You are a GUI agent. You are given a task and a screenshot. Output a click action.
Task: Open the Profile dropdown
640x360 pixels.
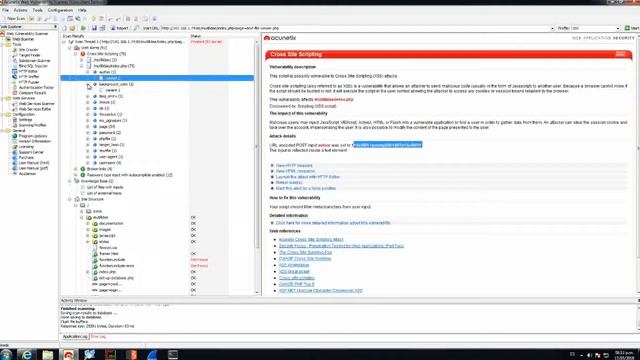coord(618,28)
